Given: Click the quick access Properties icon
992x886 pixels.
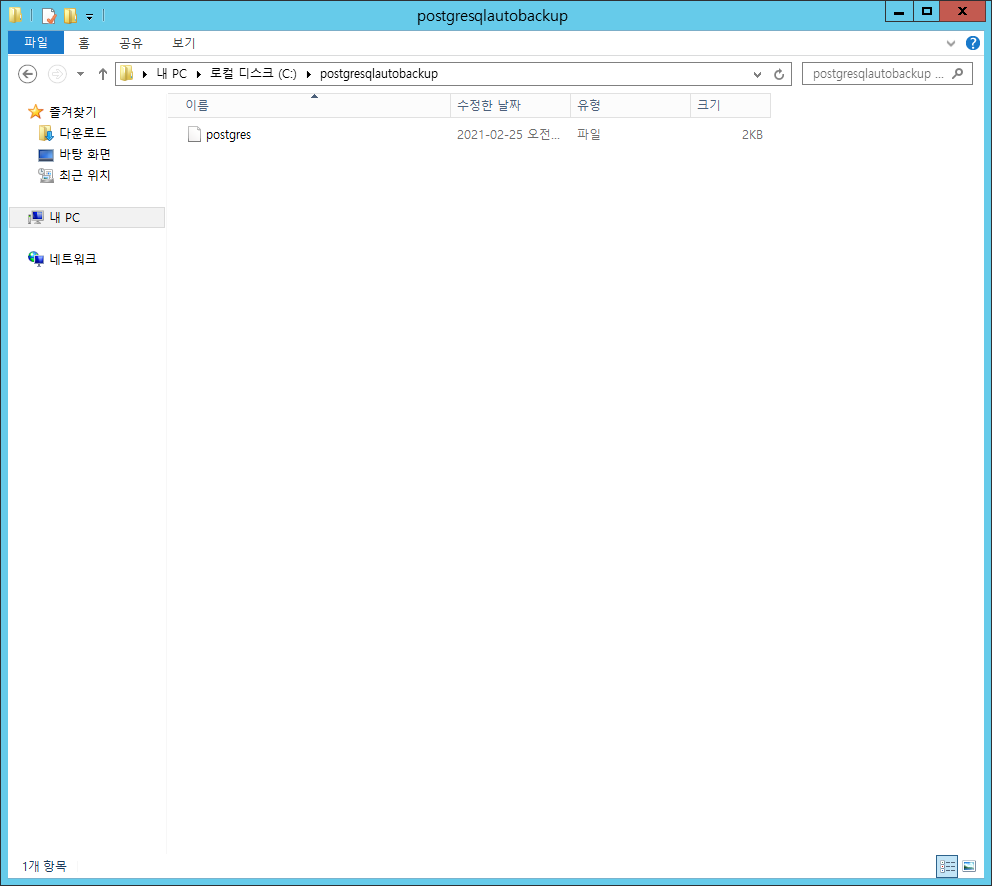Looking at the screenshot, I should click(49, 15).
